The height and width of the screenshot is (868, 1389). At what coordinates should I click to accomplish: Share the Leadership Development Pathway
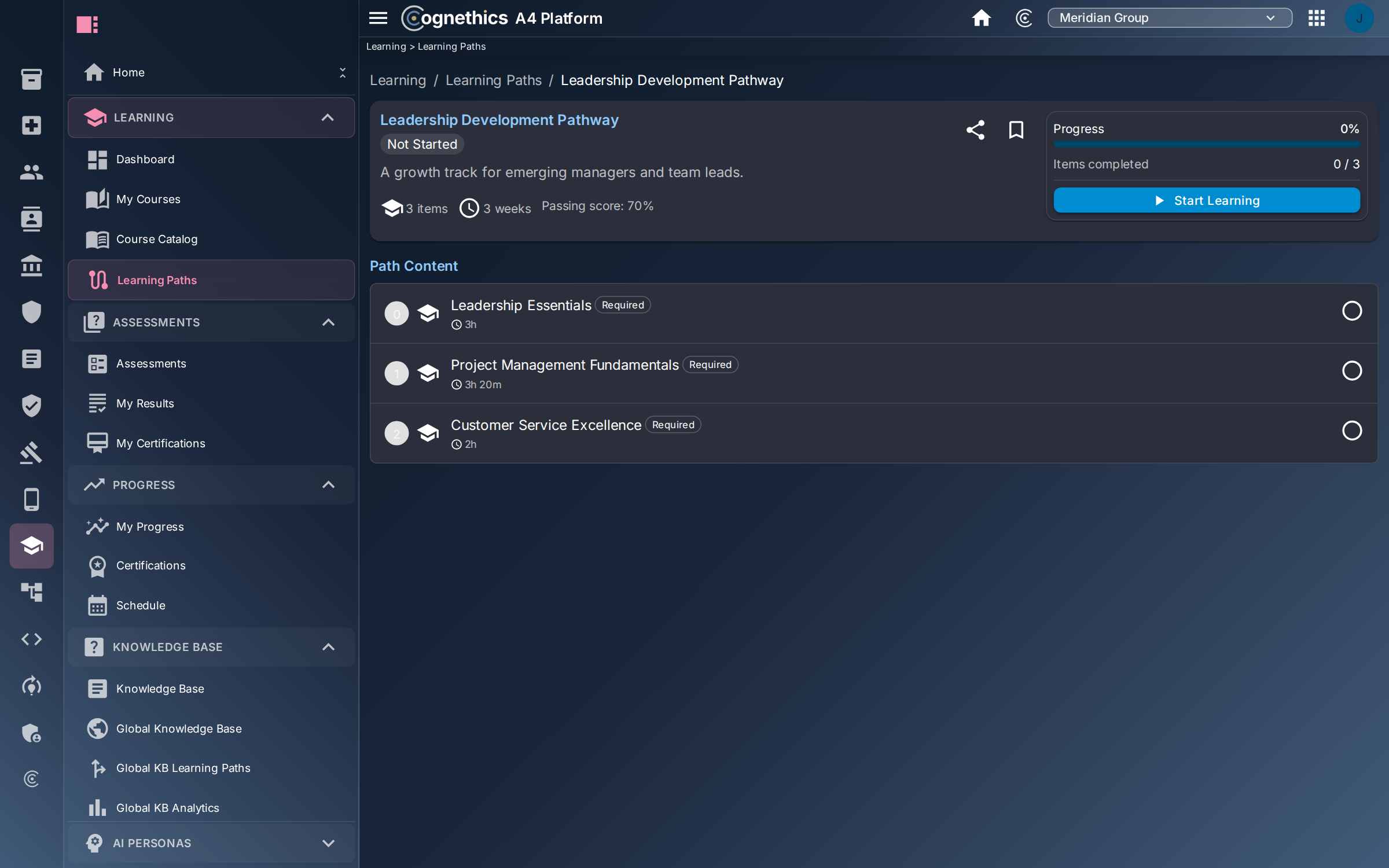click(x=975, y=130)
